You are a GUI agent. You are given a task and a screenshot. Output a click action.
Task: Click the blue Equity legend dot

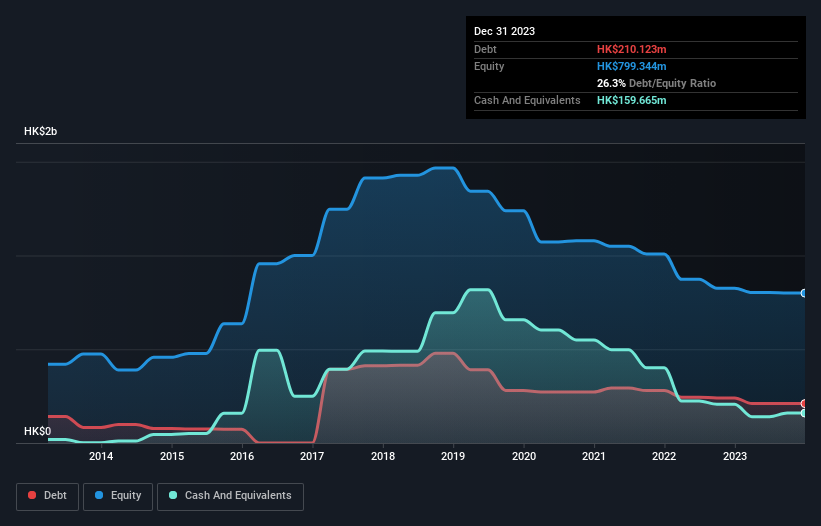pos(99,495)
